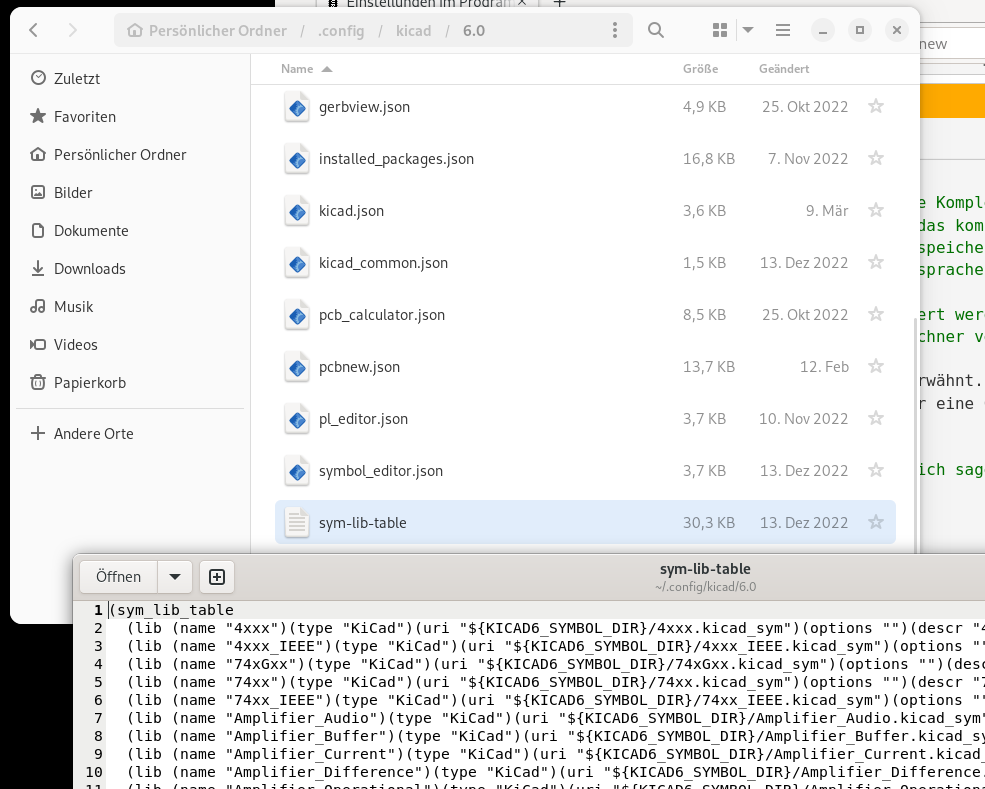Sort by the Geändert column header
Screen dimensions: 985x789
(x=784, y=68)
